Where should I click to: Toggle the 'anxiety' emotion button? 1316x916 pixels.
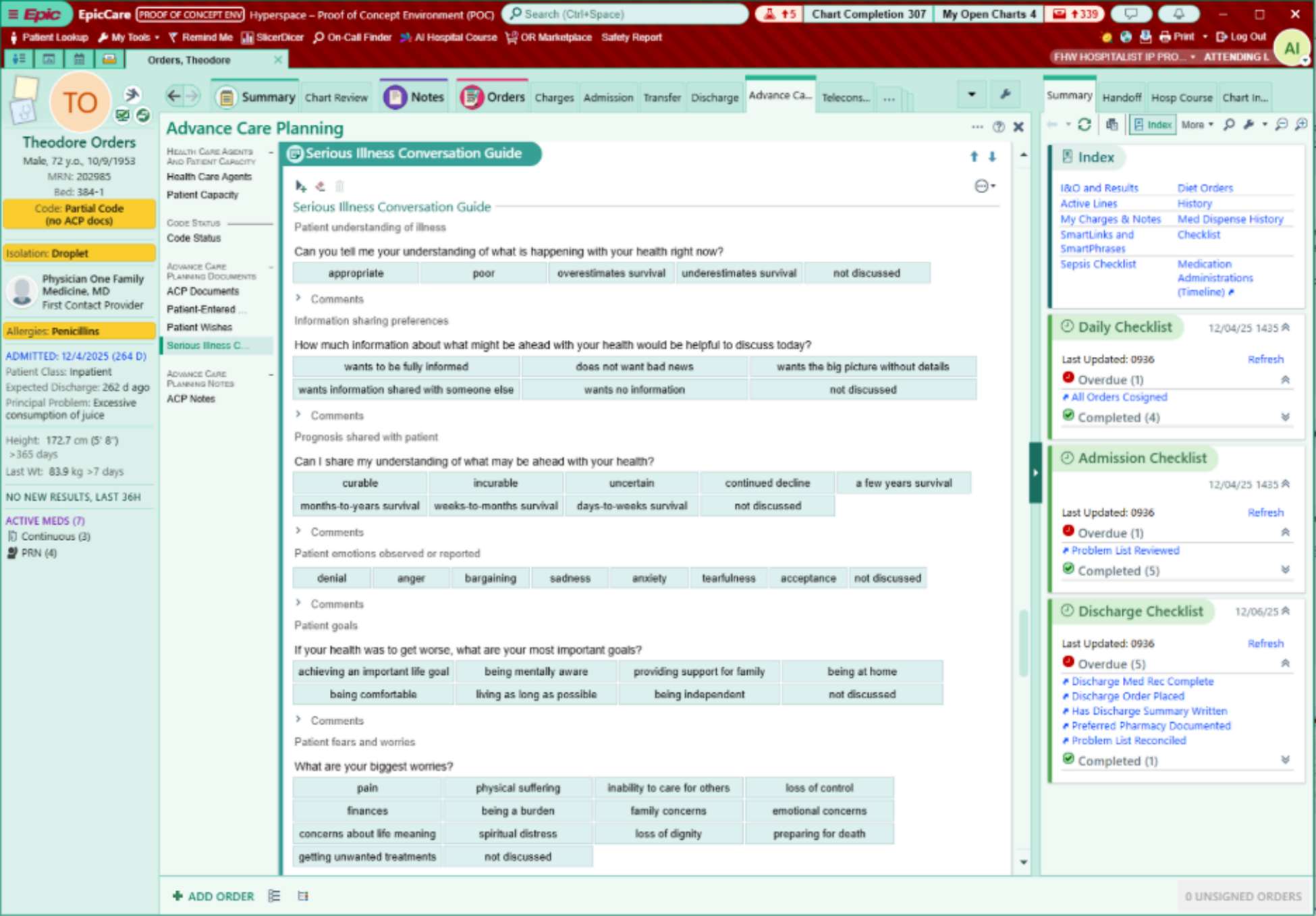point(649,578)
